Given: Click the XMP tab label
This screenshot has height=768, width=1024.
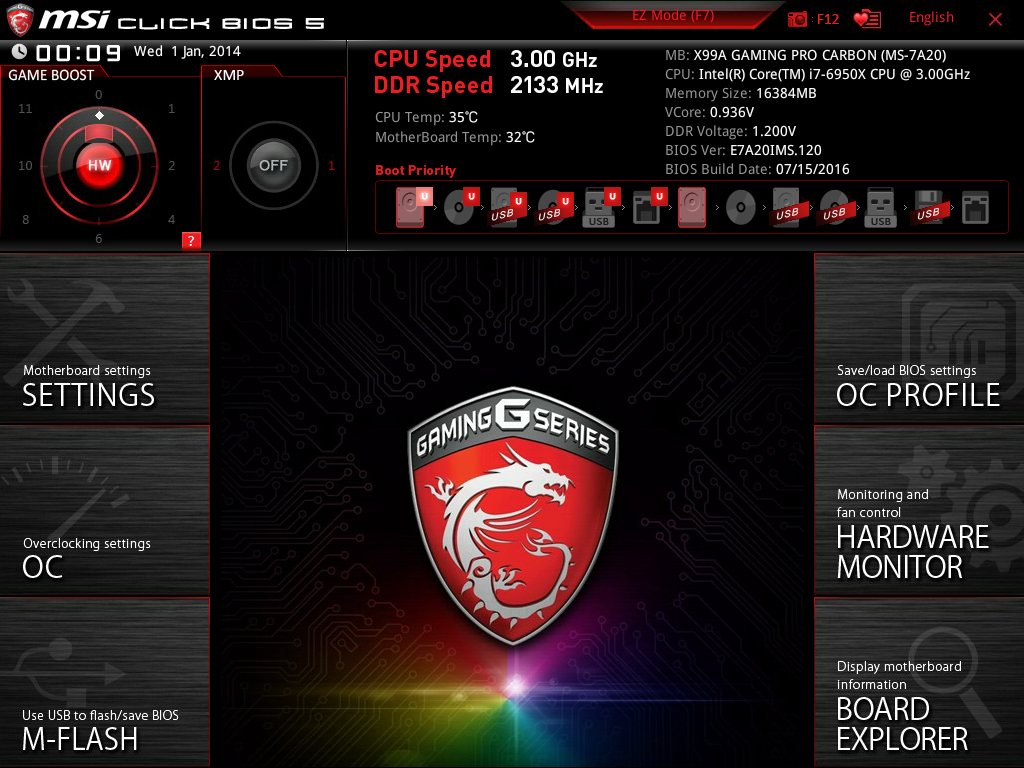Looking at the screenshot, I should (x=229, y=75).
